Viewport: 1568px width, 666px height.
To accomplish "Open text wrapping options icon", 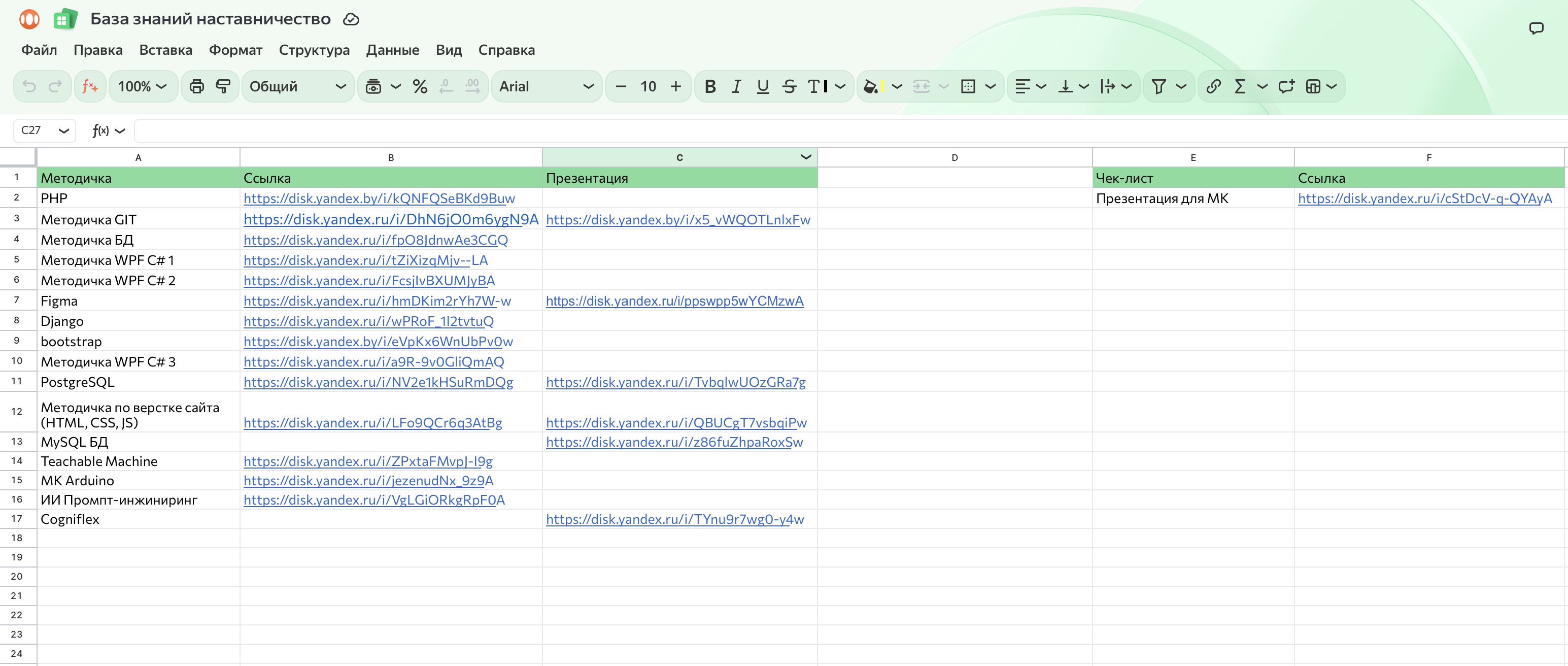I will pos(1108,86).
